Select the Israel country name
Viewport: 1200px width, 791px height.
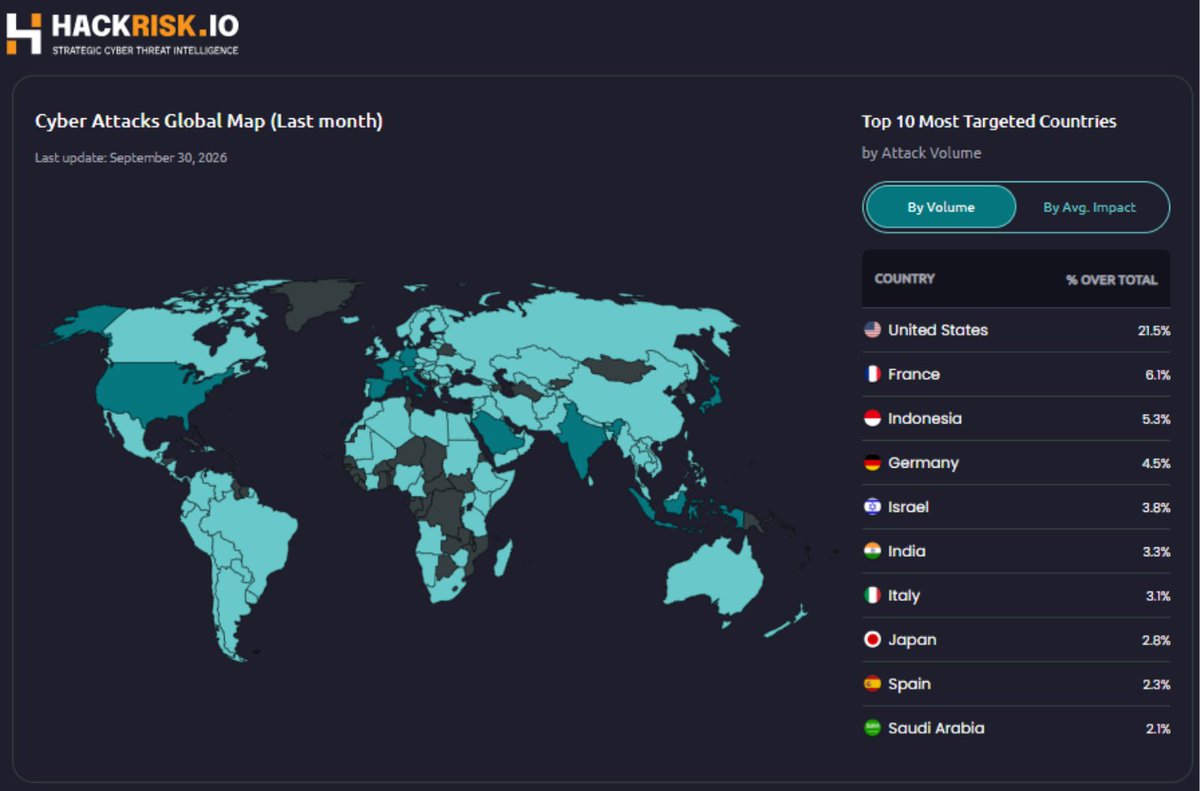[x=908, y=507]
